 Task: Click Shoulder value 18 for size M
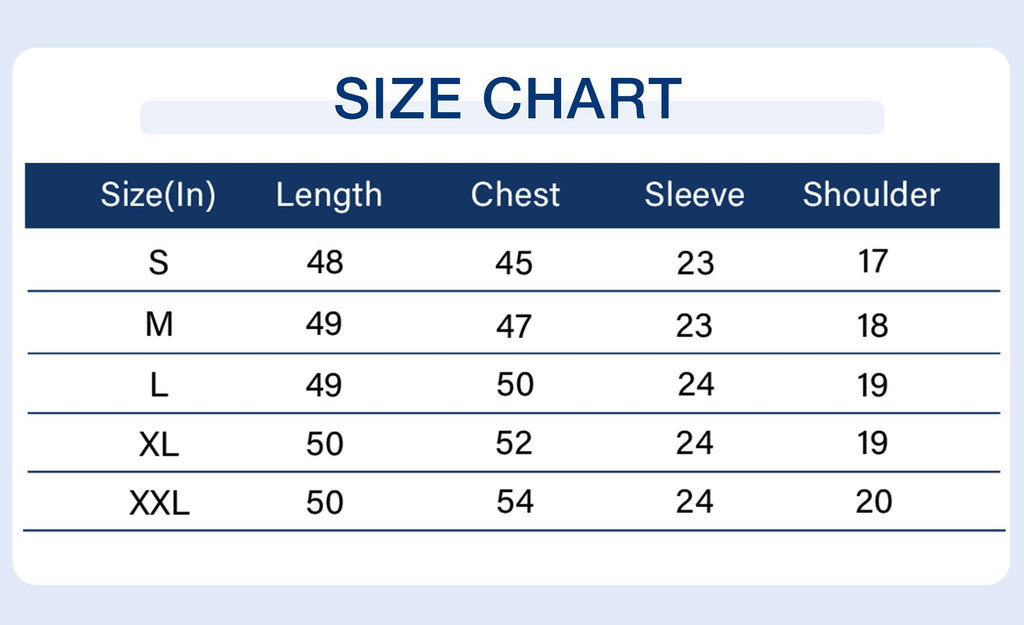[x=873, y=325]
